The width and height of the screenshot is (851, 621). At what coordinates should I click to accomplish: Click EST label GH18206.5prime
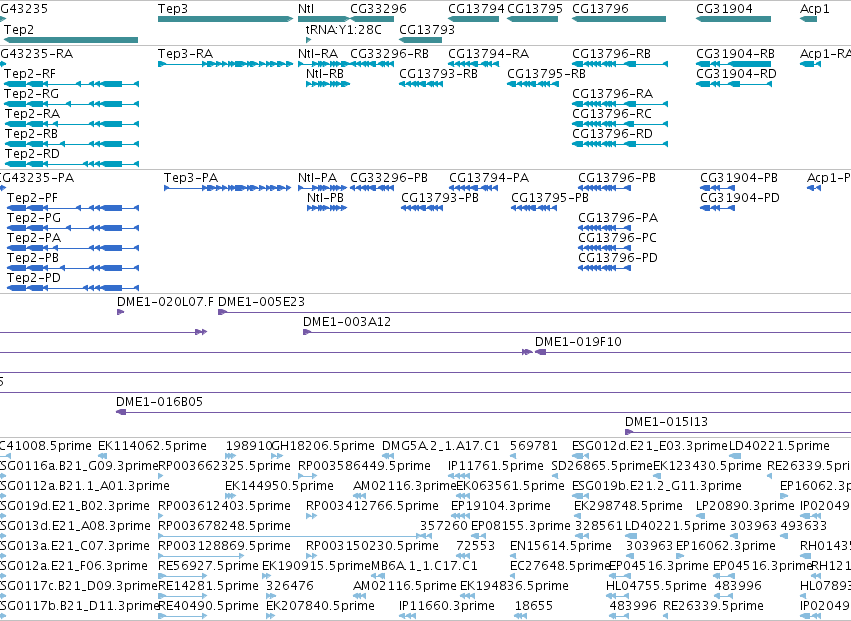click(x=323, y=446)
